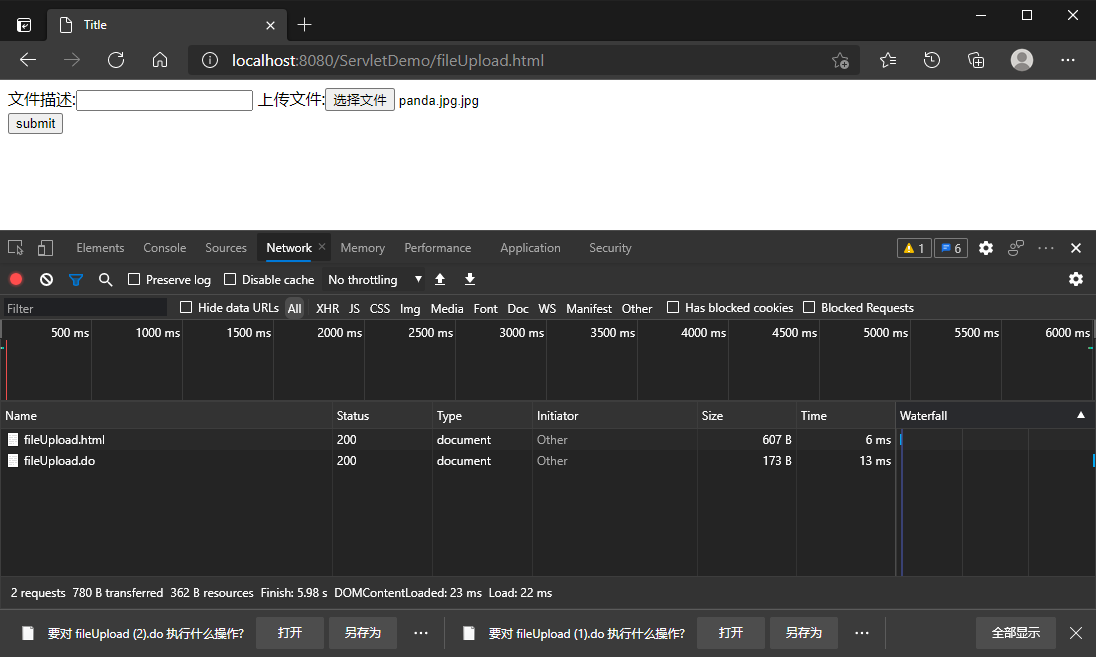This screenshot has width=1096, height=657.
Task: Open network search
Action: (x=106, y=280)
